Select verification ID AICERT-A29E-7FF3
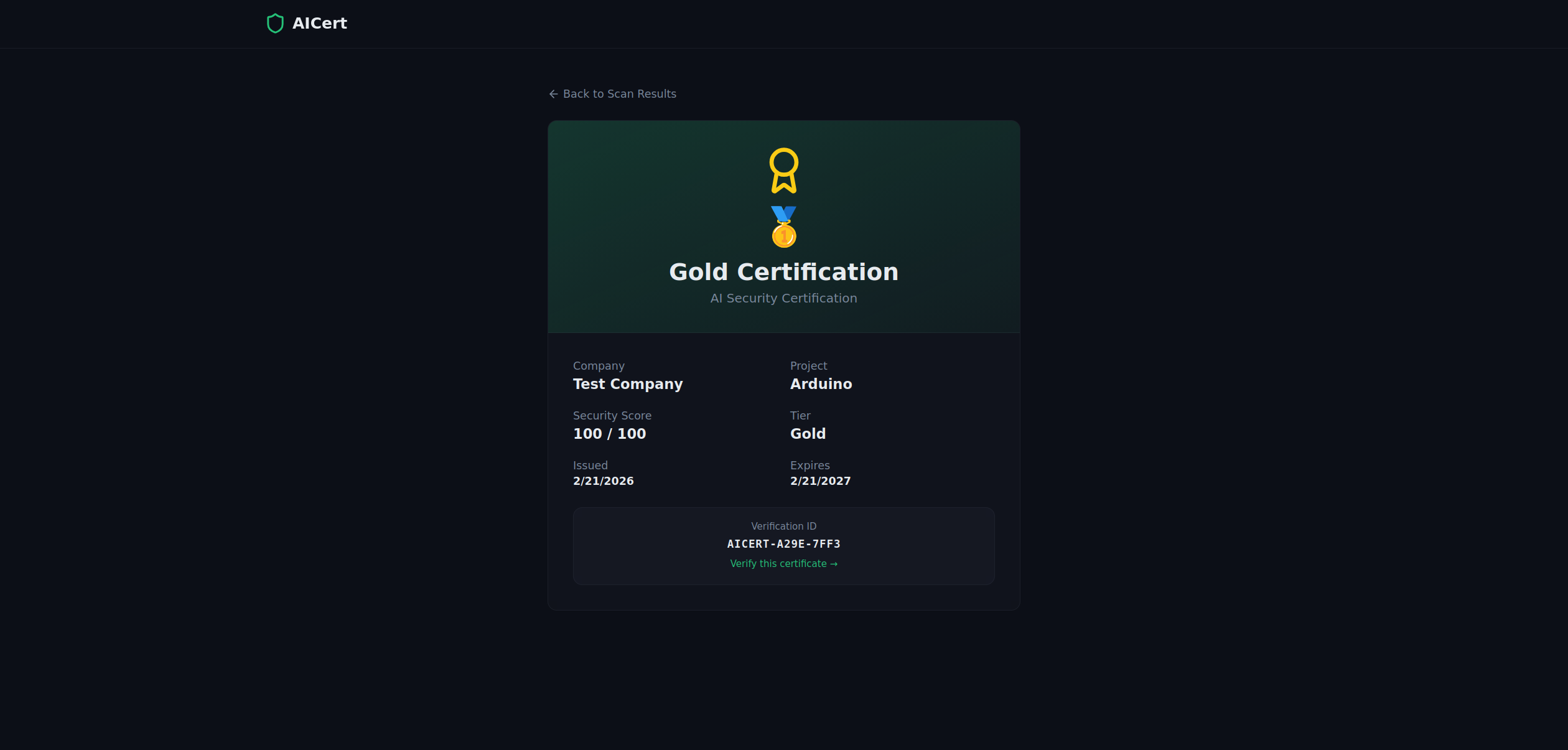 pos(783,544)
